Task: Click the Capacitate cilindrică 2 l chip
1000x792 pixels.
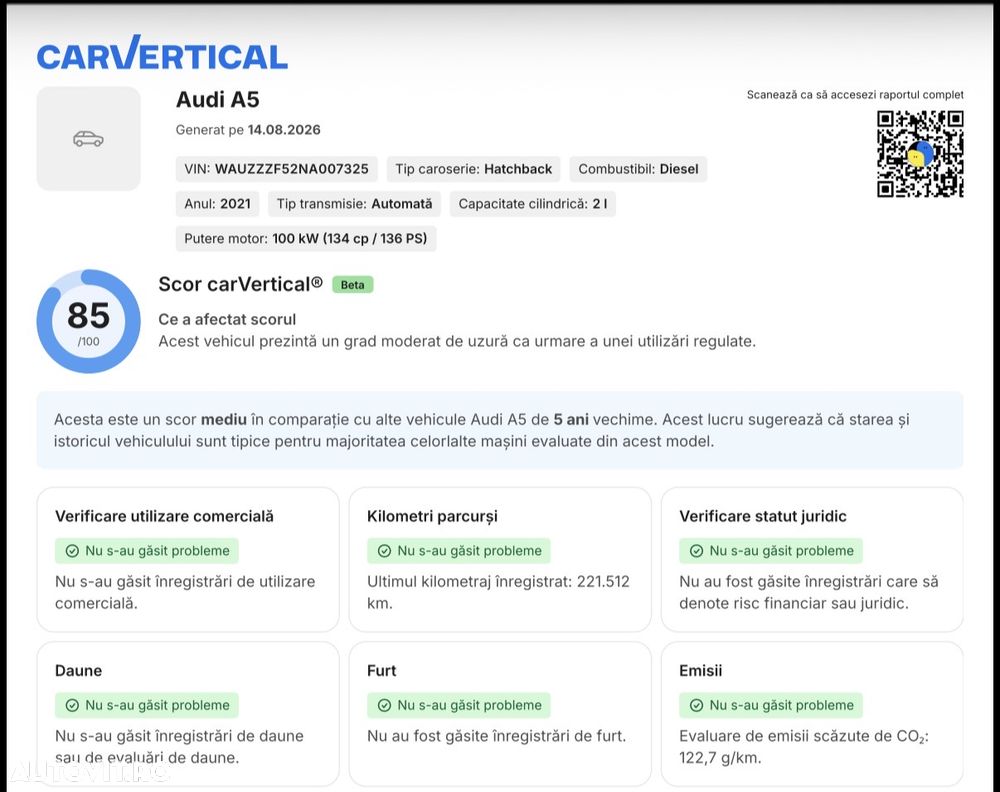Action: tap(533, 204)
